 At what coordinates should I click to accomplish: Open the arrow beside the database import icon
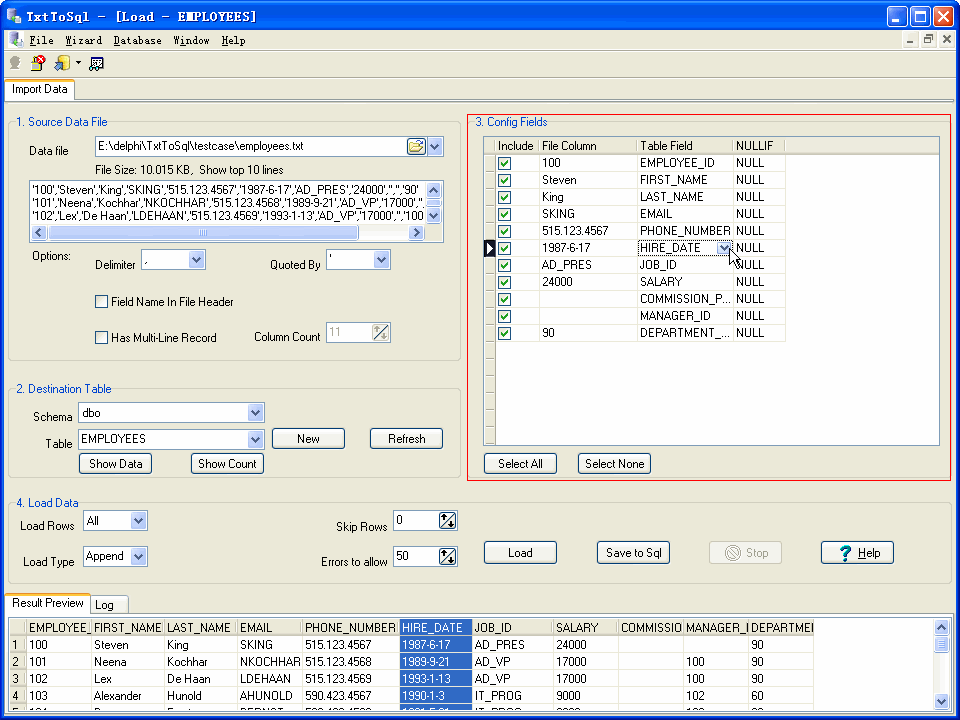pos(78,63)
